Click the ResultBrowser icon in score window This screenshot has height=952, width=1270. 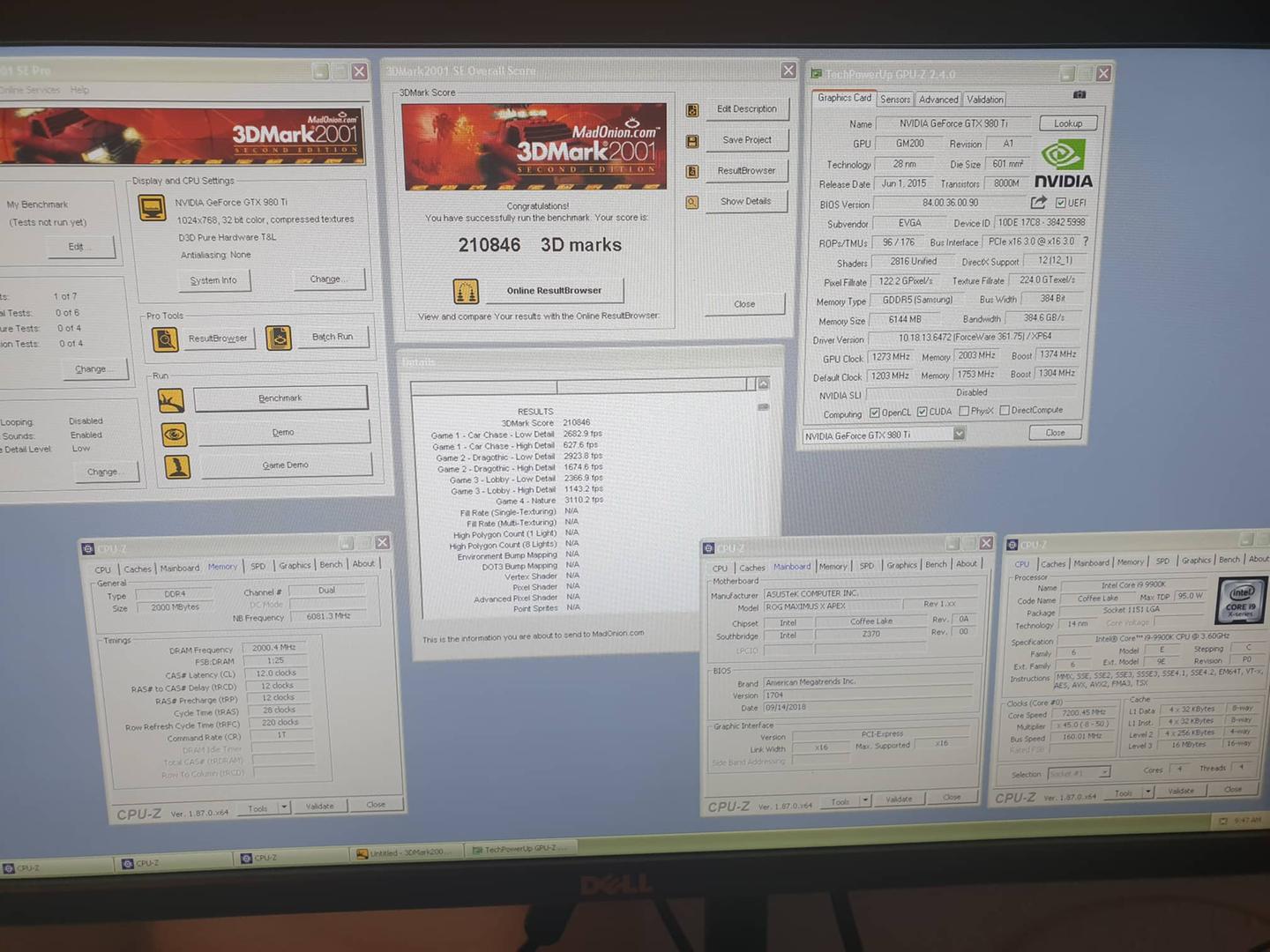coord(692,172)
